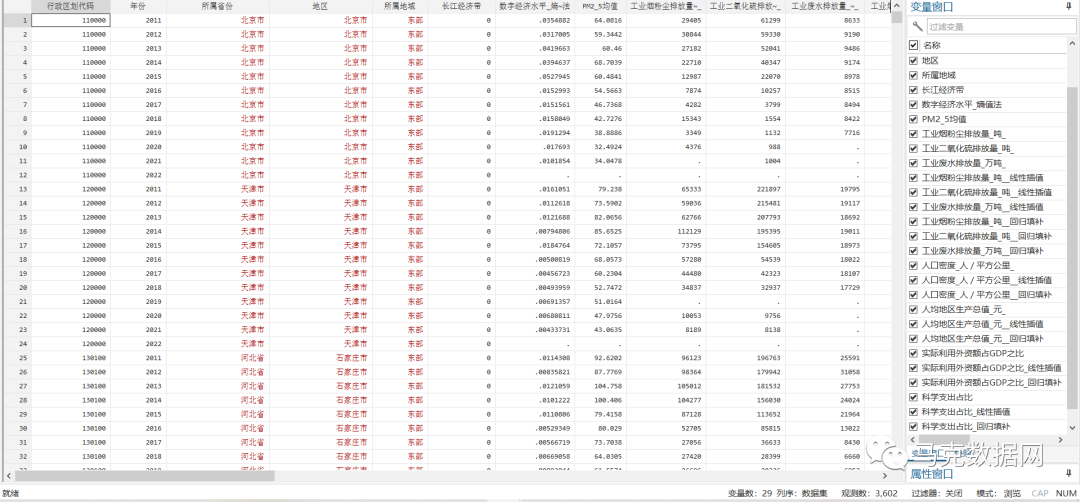Toggle 工业烟粉尘排放量_吨__线性插值 checkbox
The image size is (1080, 502).
point(914,178)
